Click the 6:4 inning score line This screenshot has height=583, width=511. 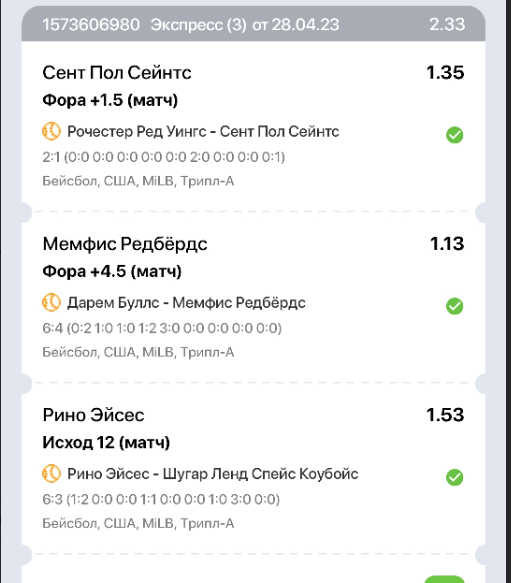click(x=162, y=328)
